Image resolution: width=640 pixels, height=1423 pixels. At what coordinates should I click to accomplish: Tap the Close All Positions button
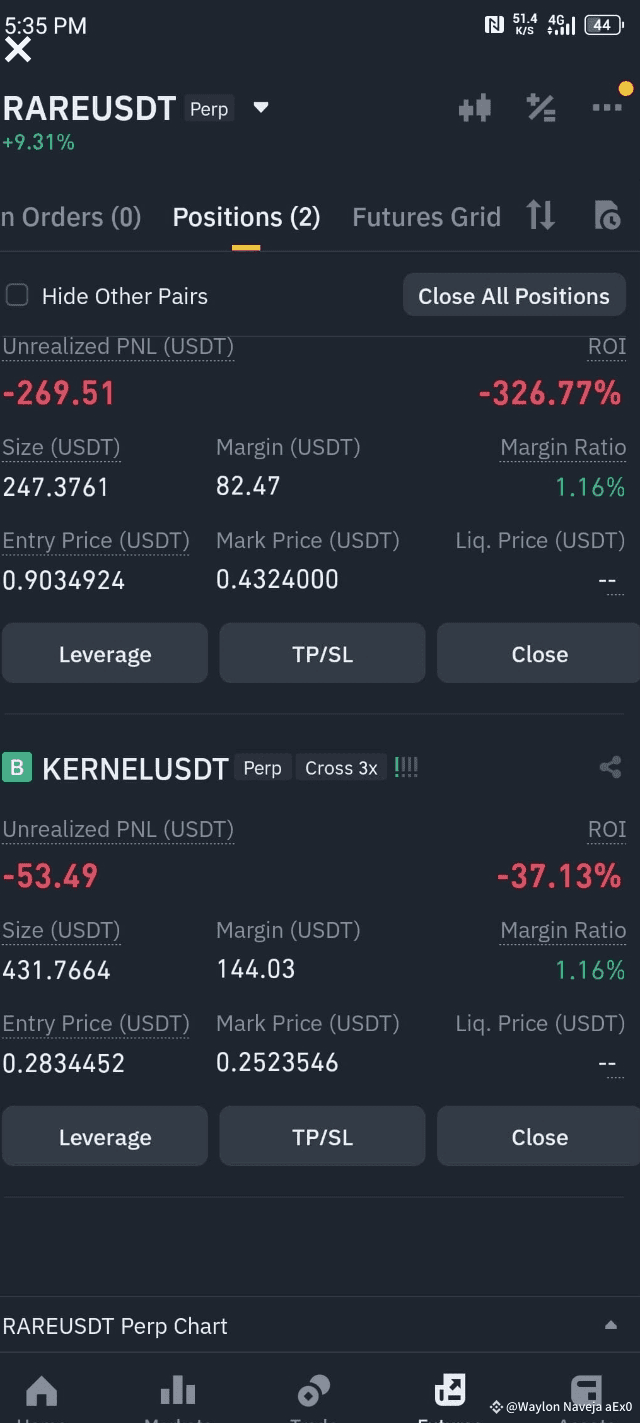513,296
